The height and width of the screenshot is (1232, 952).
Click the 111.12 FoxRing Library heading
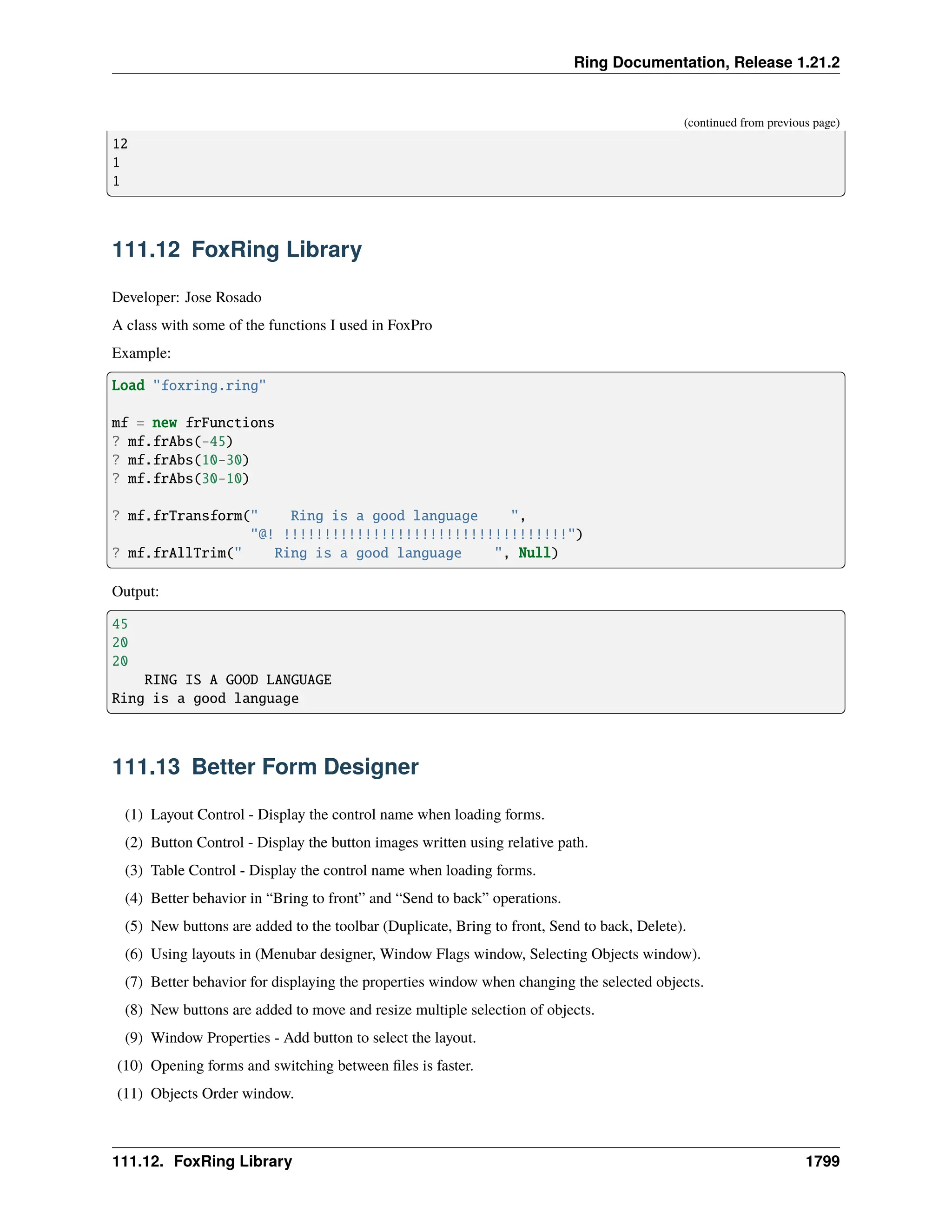(x=237, y=249)
